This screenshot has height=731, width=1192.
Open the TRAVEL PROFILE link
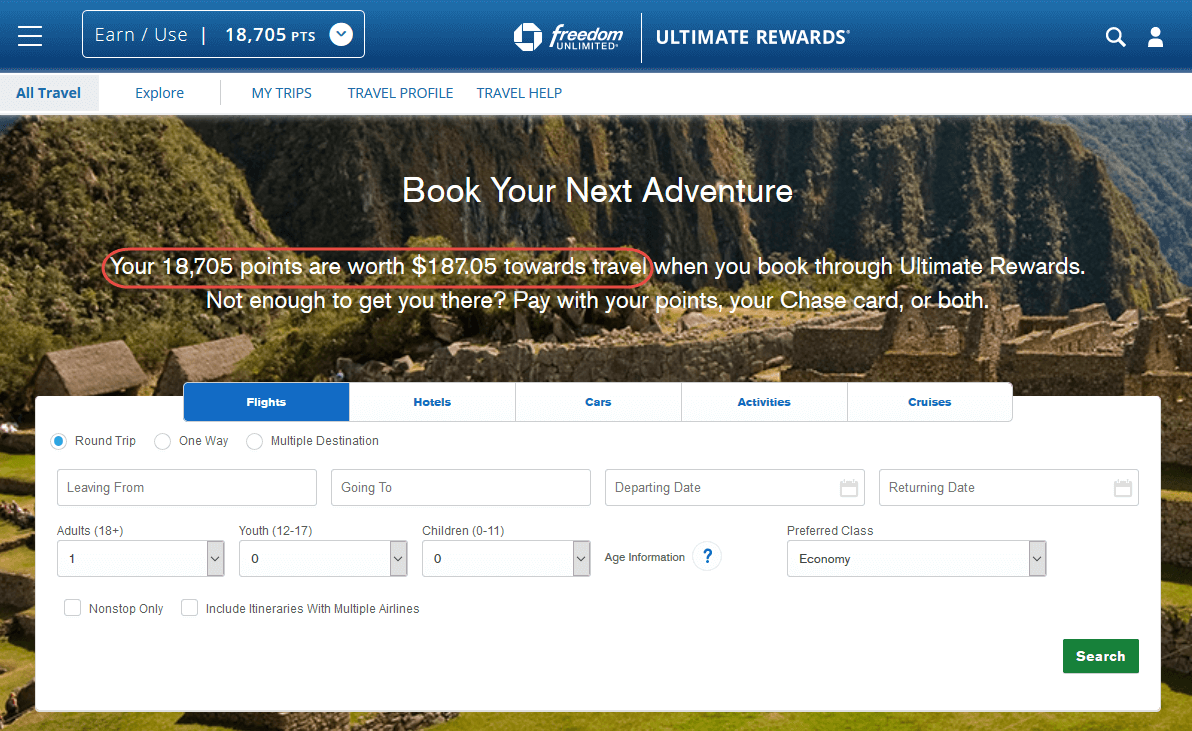pos(400,93)
